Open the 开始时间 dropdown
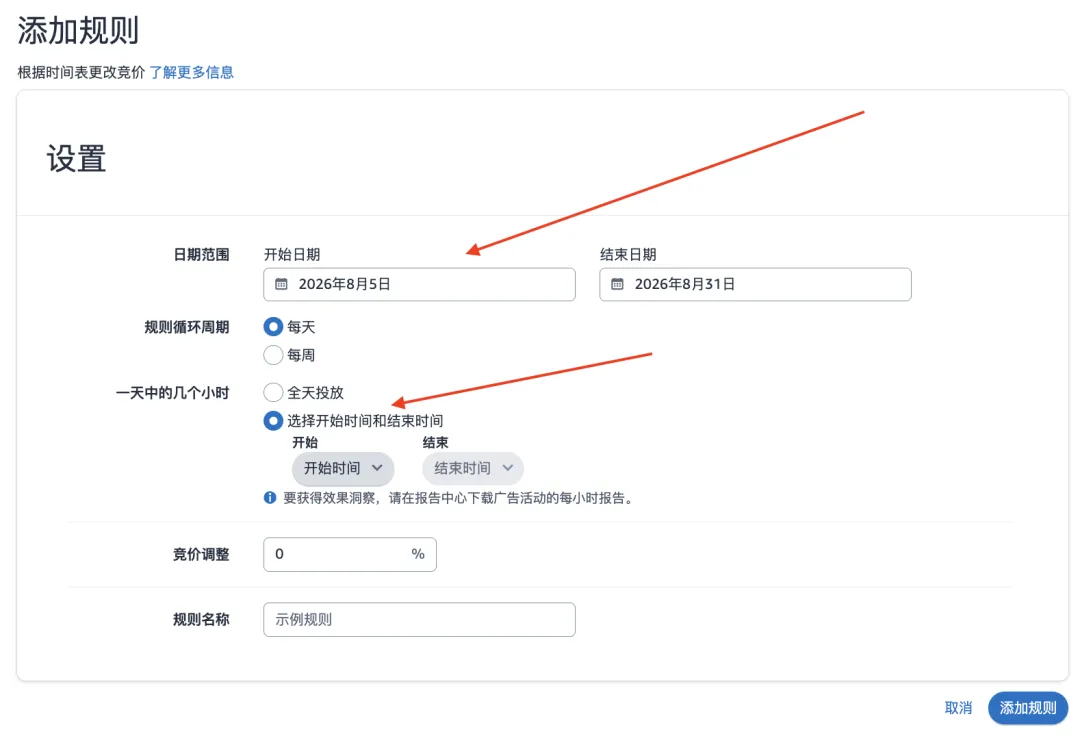This screenshot has height=734, width=1080. [x=343, y=469]
